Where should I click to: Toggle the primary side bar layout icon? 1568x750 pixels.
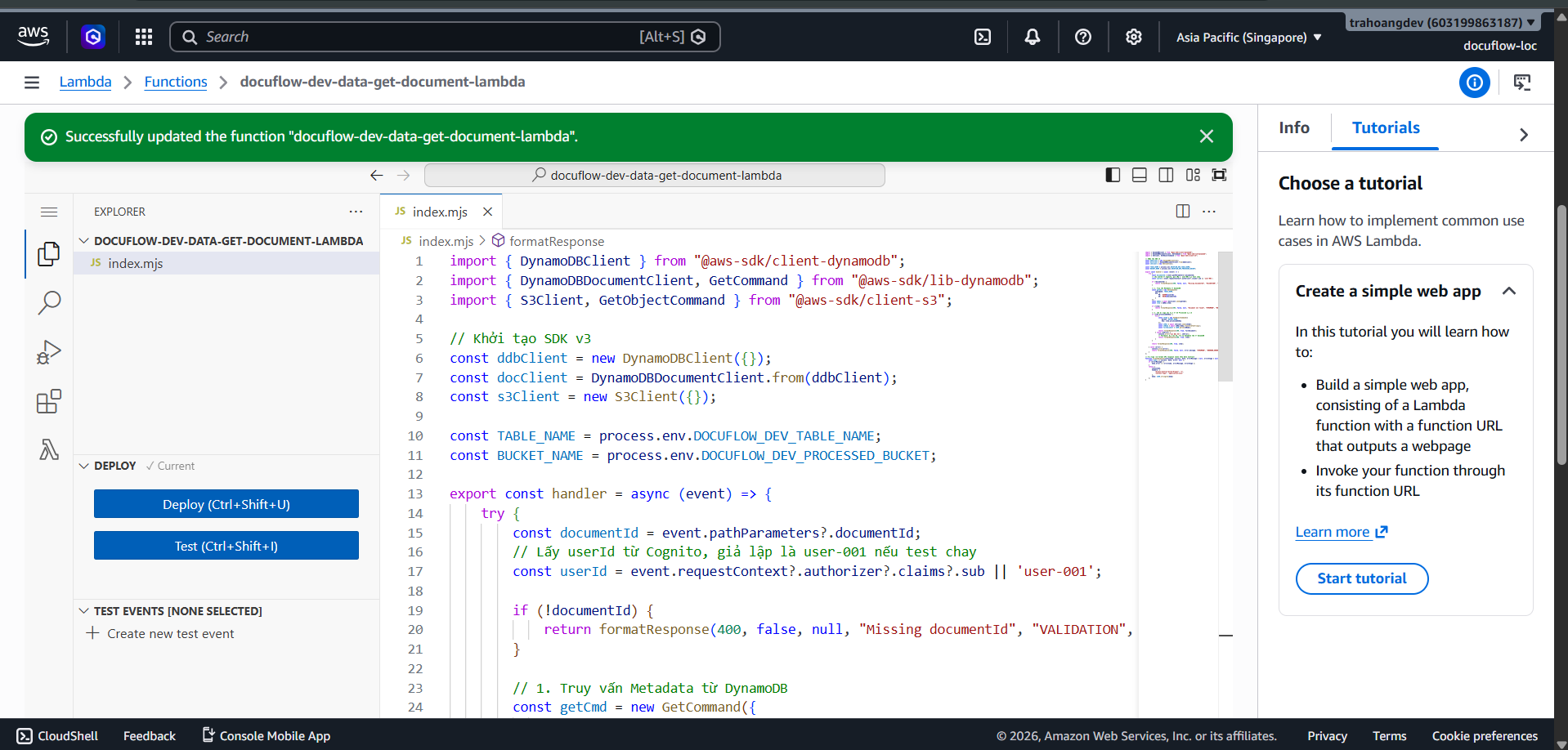point(1113,175)
